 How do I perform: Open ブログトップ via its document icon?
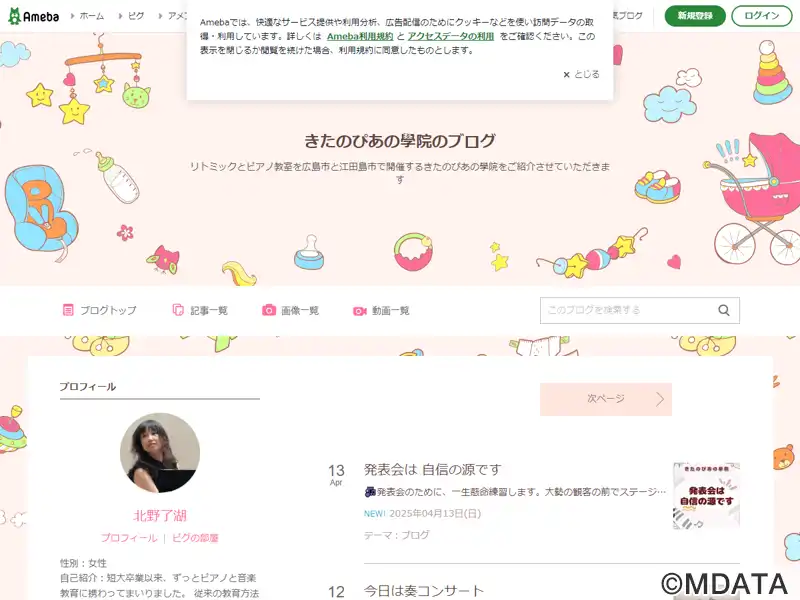[x=68, y=310]
